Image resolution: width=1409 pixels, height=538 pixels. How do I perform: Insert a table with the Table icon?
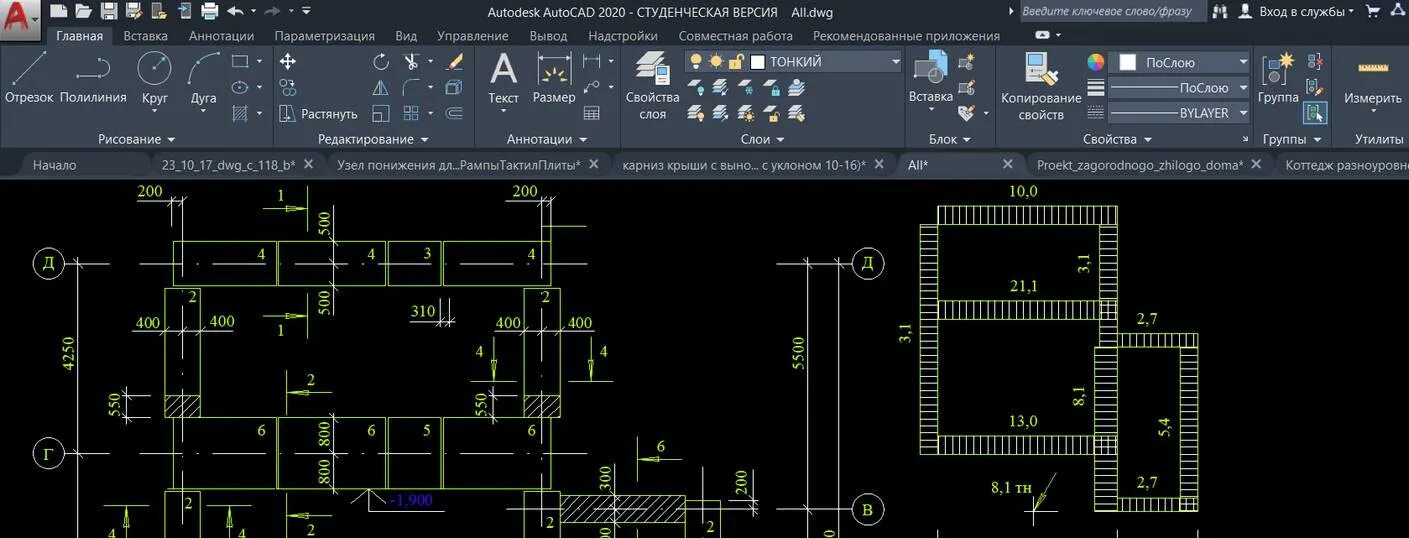[591, 113]
